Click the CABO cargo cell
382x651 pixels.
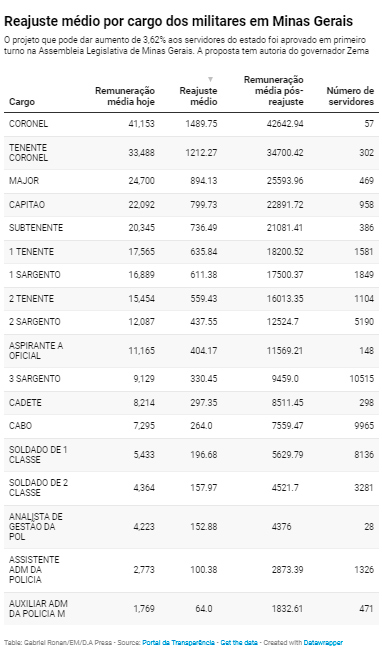click(x=20, y=426)
